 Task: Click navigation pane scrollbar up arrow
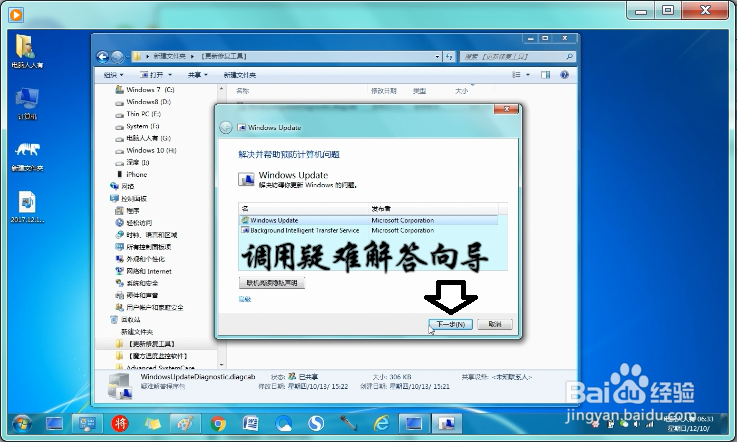tap(221, 88)
